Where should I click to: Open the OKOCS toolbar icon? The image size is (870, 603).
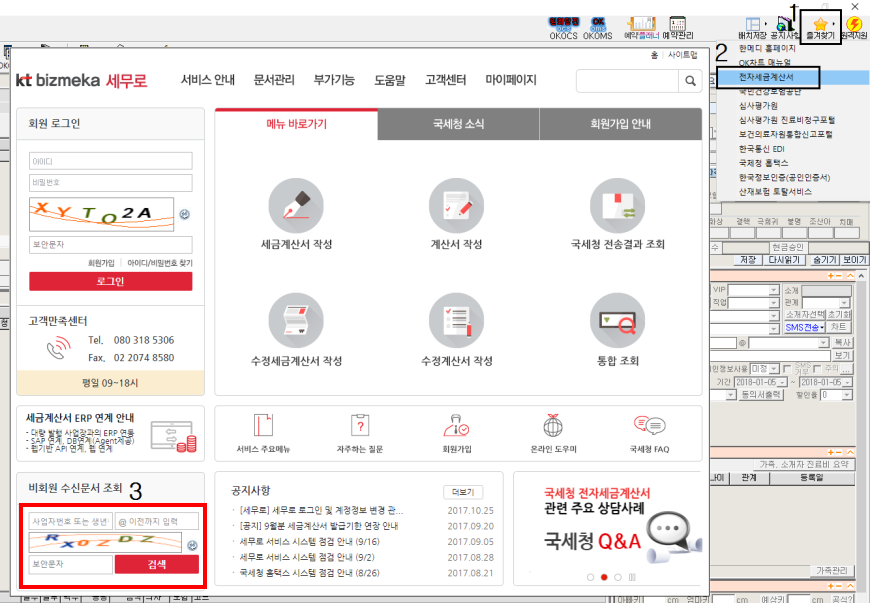point(563,28)
